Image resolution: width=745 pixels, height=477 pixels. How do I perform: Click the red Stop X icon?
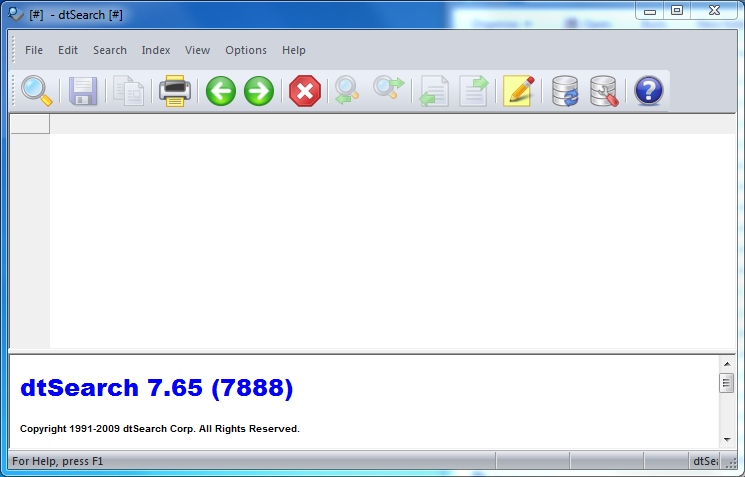[x=305, y=91]
